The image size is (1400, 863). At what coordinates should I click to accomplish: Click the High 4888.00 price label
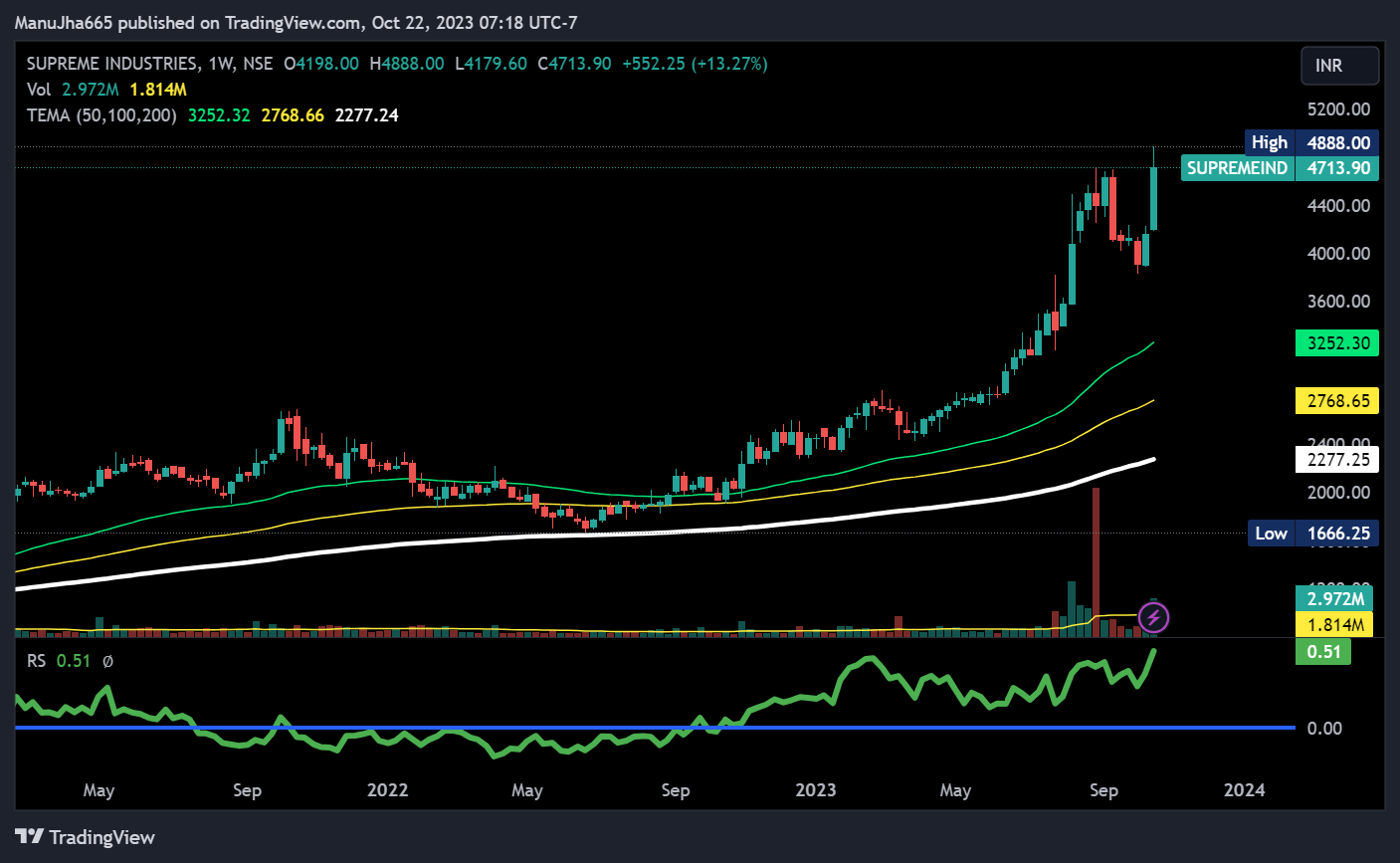pos(1311,142)
